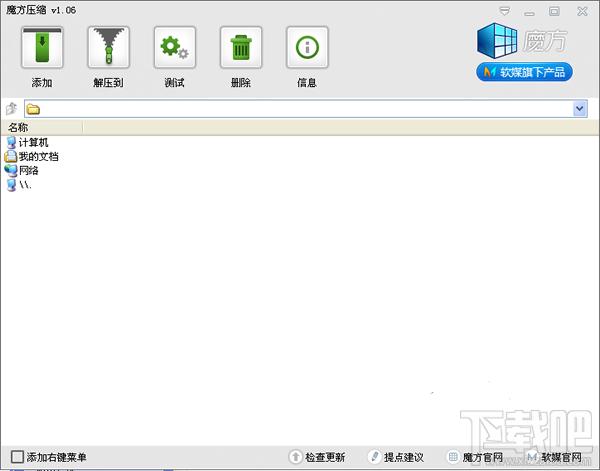600x471 pixels.
Task: Click the upload arrow icon beside 检查更新
Action: pyautogui.click(x=295, y=456)
